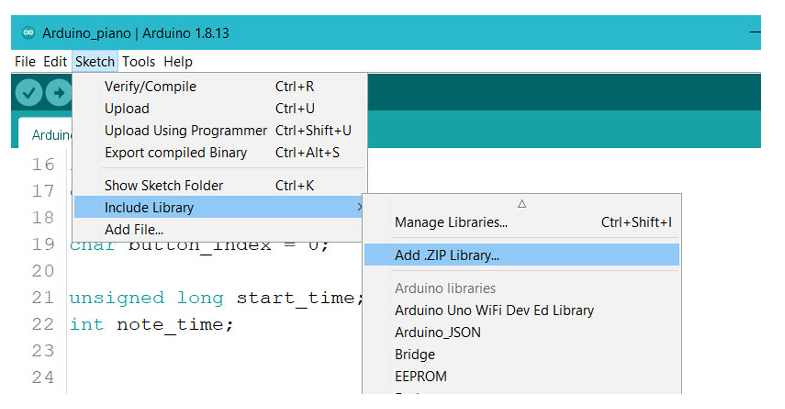
Task: Click the Upload arrow toolbar icon
Action: (x=58, y=93)
